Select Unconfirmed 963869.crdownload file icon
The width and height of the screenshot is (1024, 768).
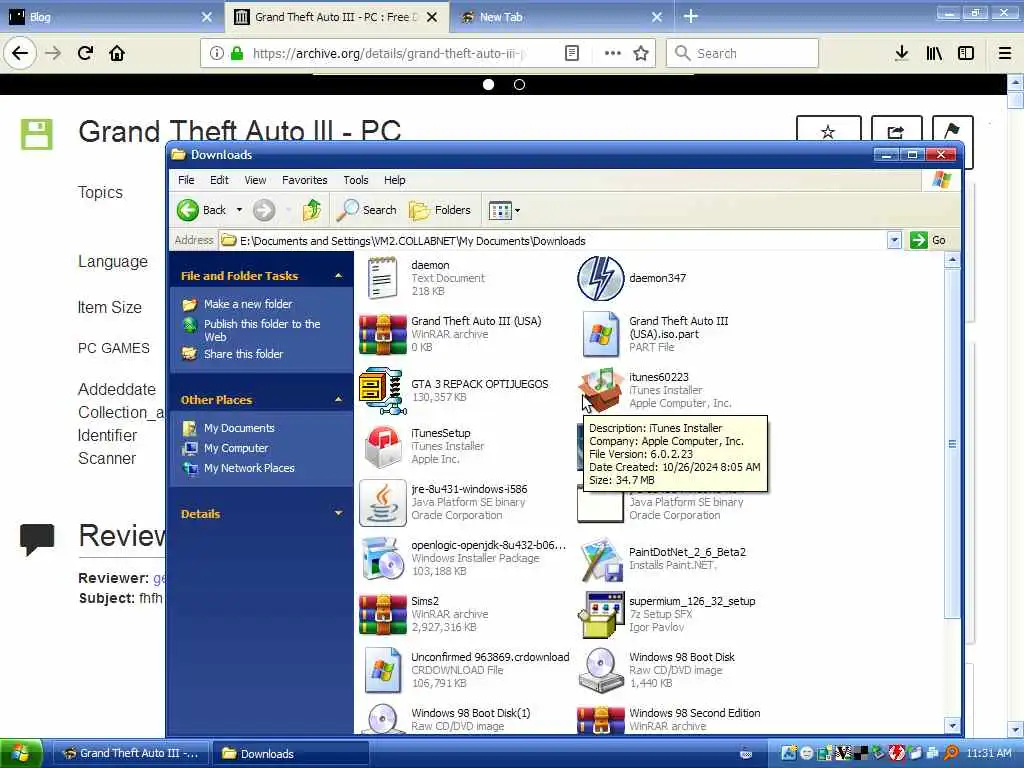pyautogui.click(x=383, y=670)
